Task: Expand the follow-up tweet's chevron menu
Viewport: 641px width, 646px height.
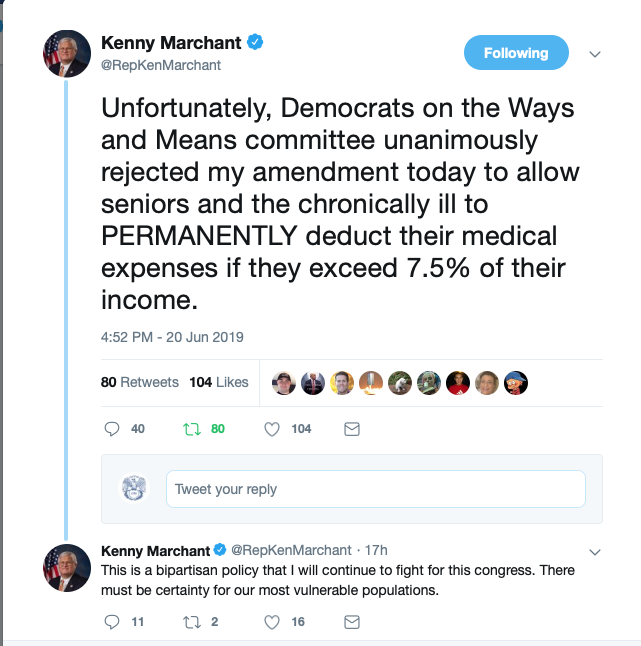Action: click(594, 551)
